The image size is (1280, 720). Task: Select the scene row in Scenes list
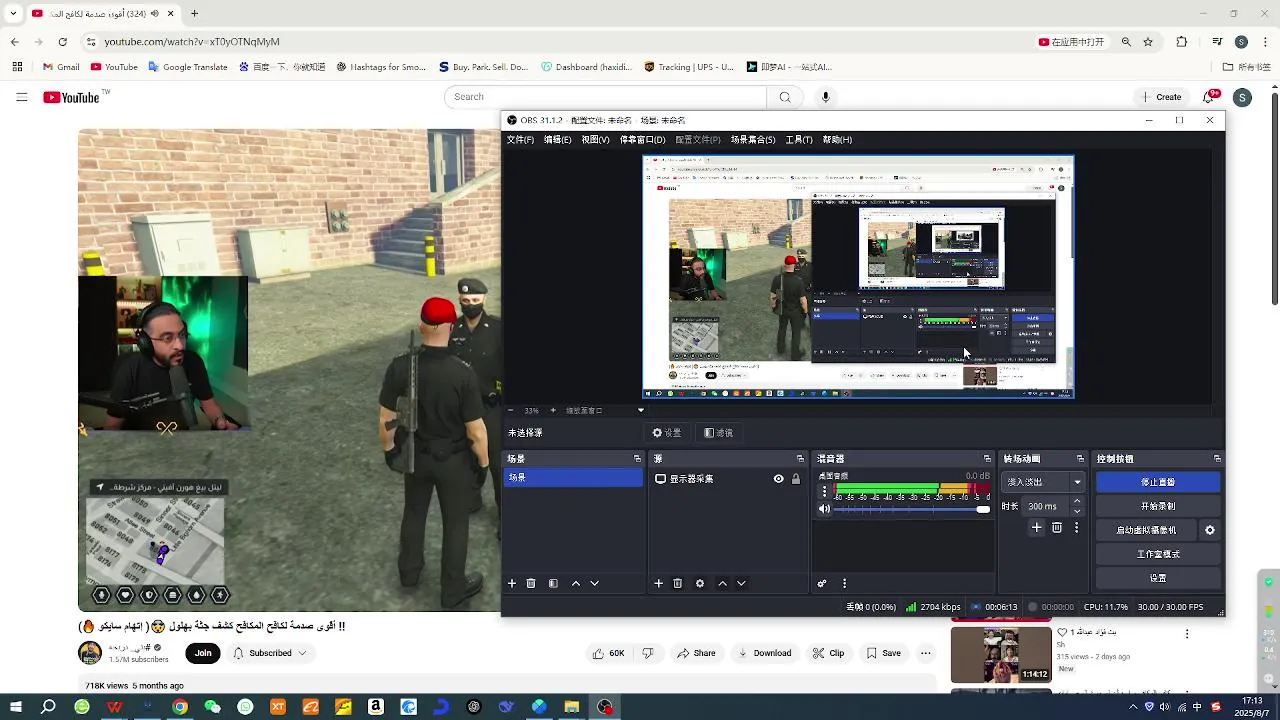573,478
